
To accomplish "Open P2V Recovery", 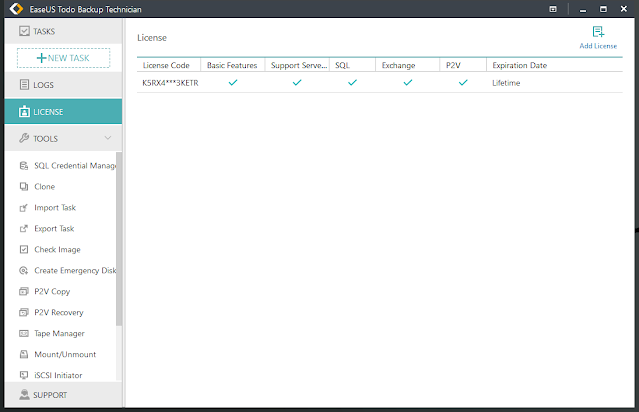I will (59, 312).
